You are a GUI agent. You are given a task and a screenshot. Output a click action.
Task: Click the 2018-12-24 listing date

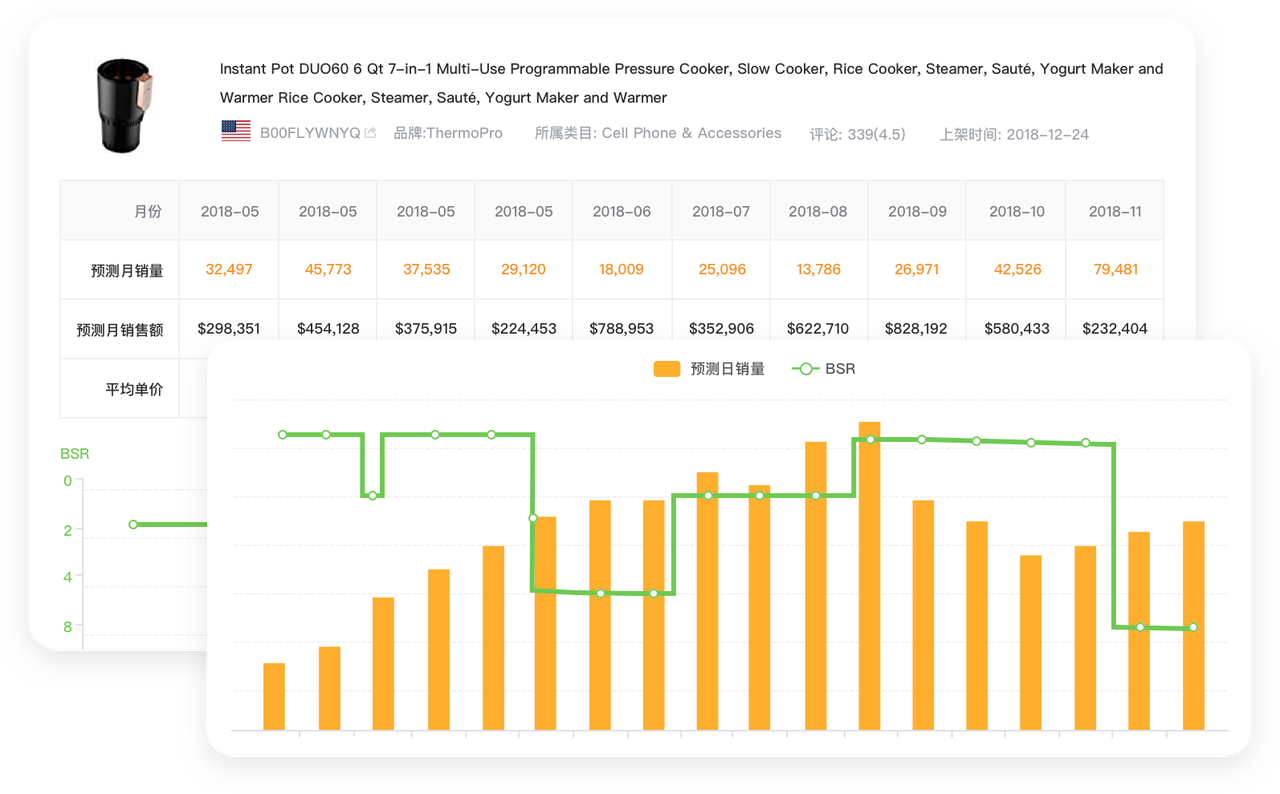1047,134
